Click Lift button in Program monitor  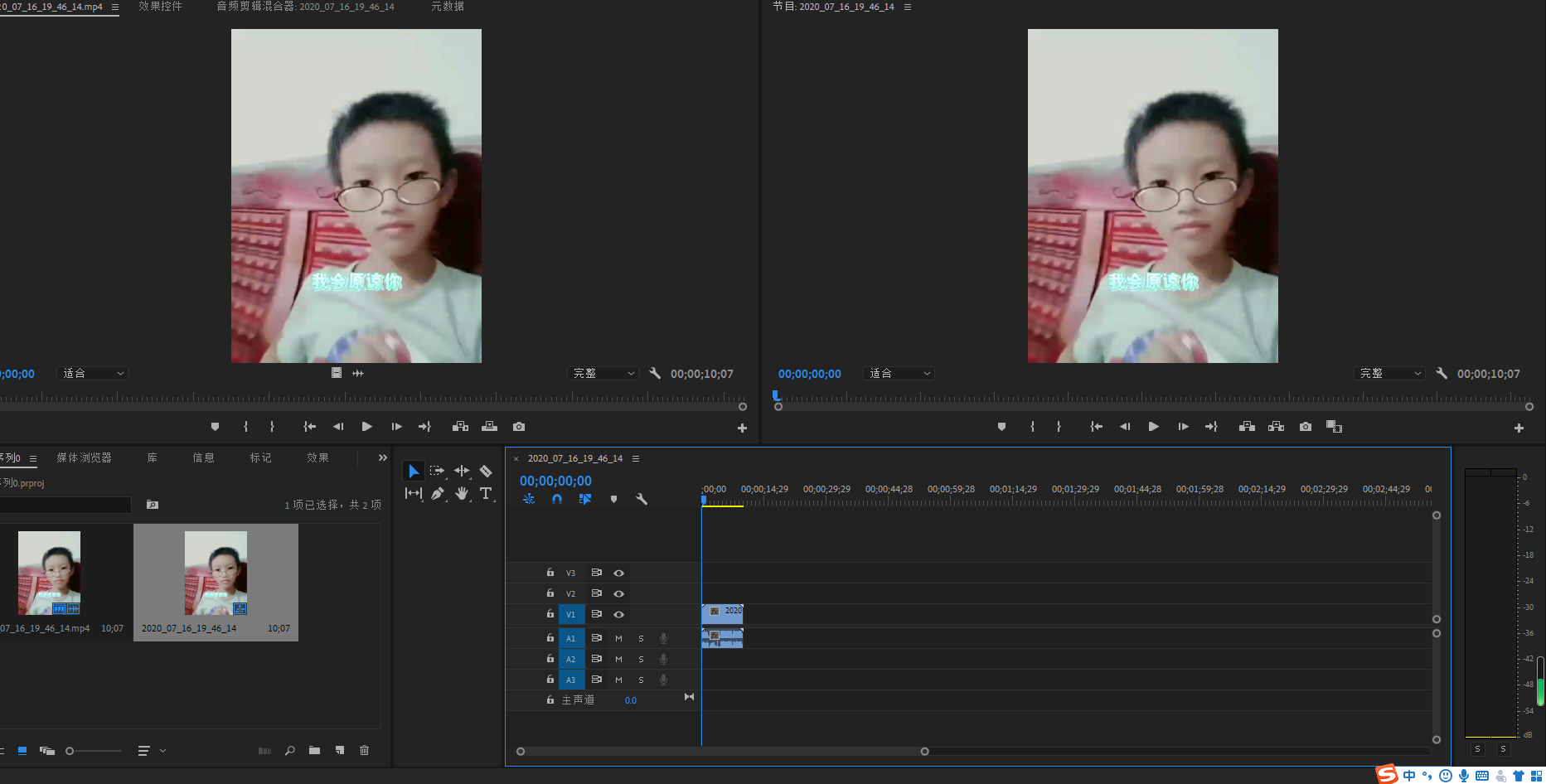click(x=1247, y=426)
